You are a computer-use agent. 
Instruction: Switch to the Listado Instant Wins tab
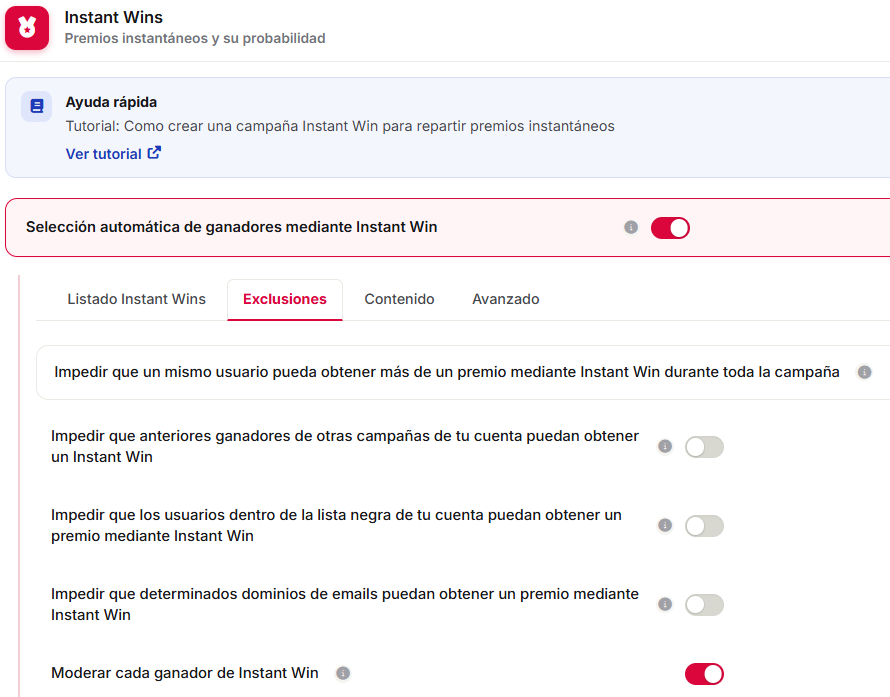pyautogui.click(x=136, y=299)
